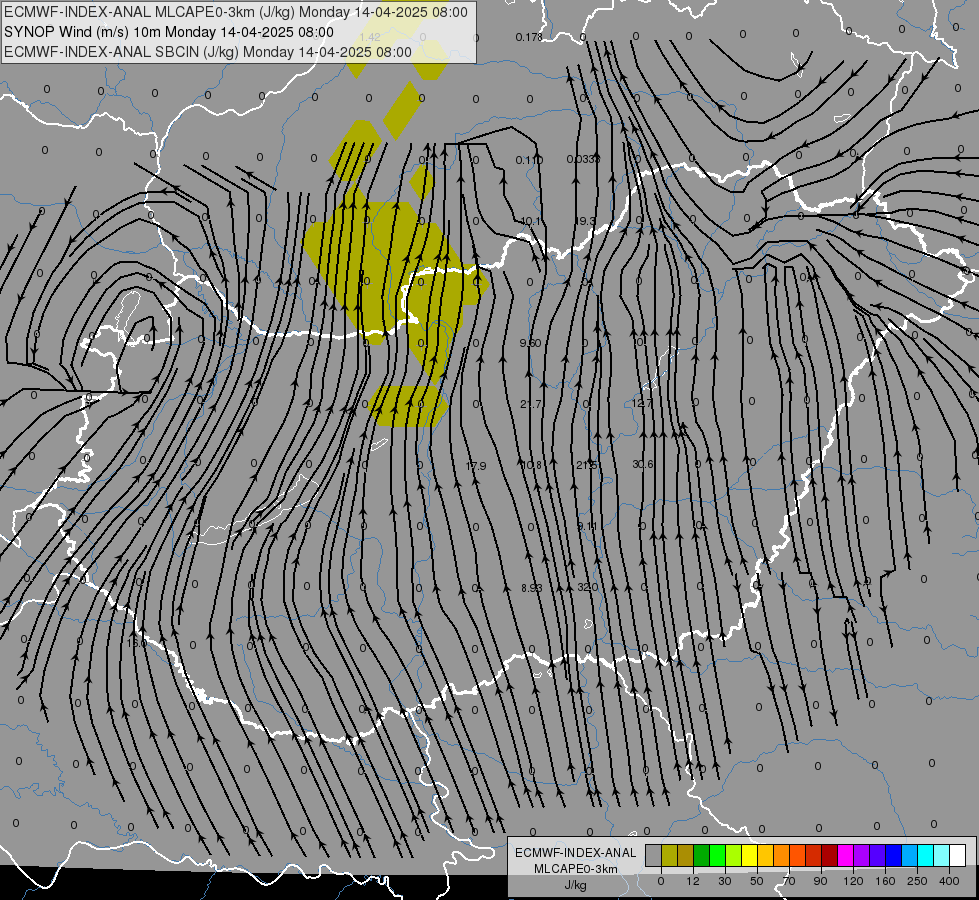979x900 pixels.
Task: Click the grid value 0.110
Action: pos(529,161)
